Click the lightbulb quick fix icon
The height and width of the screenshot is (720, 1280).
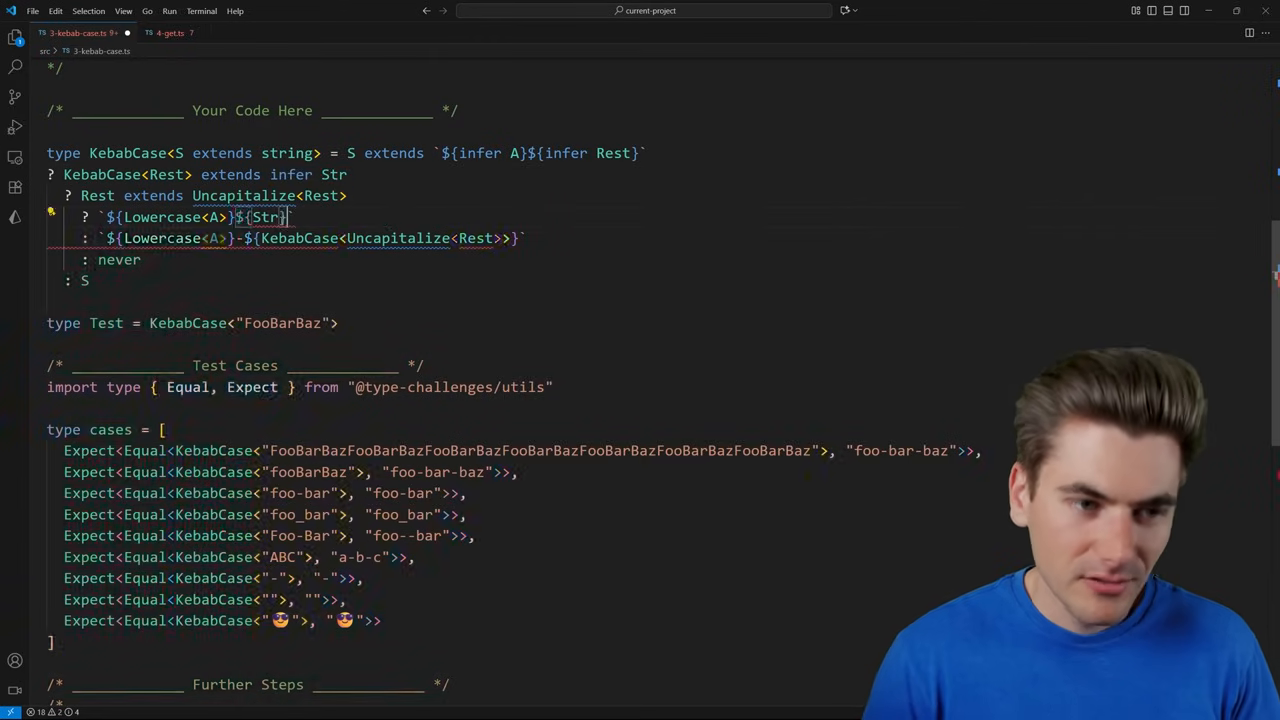point(51,212)
